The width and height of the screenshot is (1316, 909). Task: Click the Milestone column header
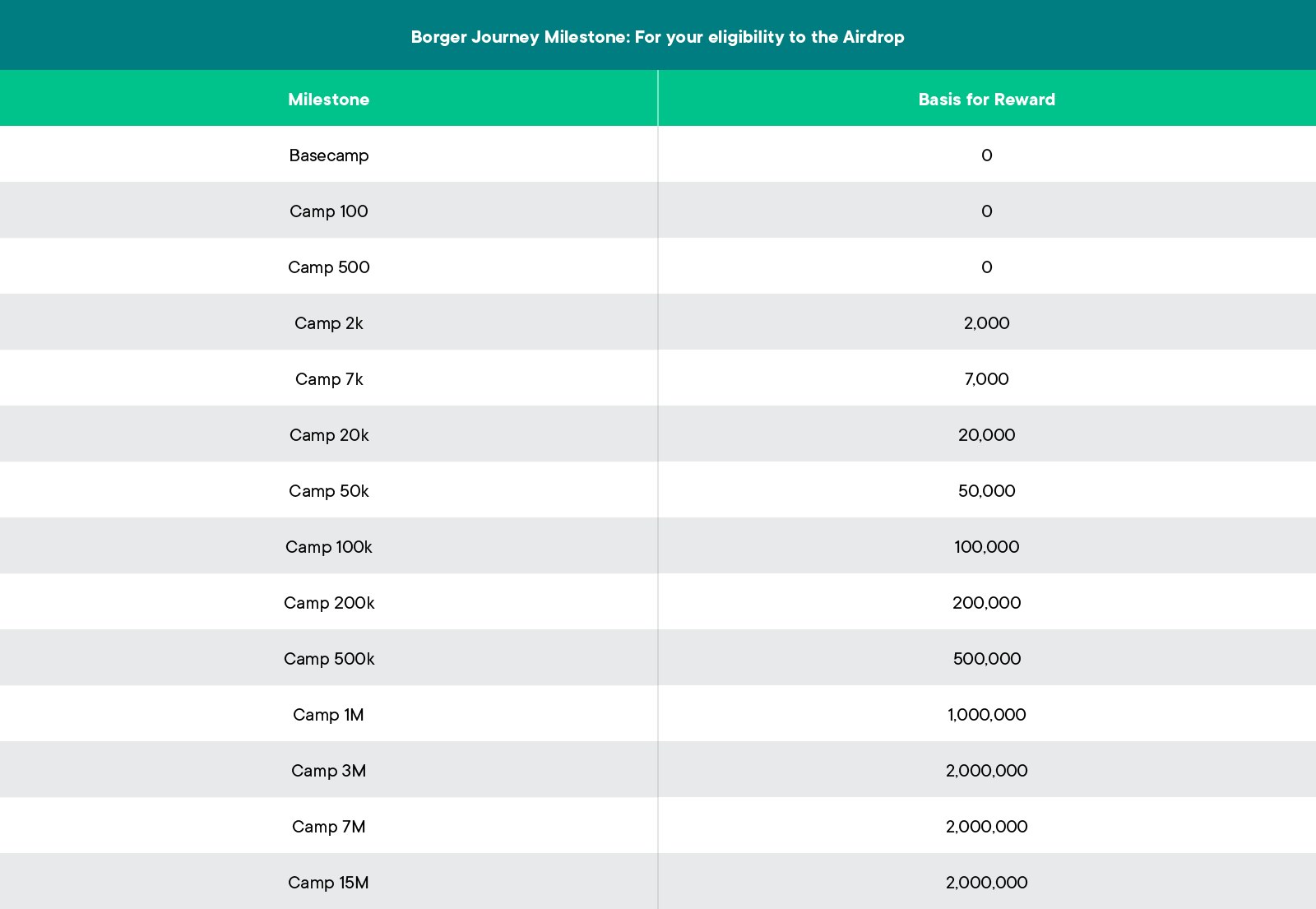tap(328, 100)
